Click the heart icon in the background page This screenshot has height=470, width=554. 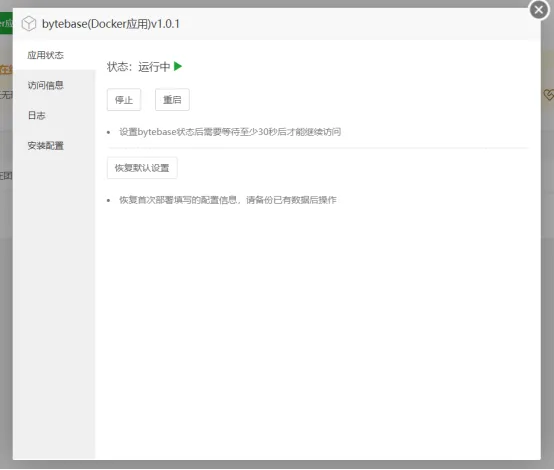click(x=548, y=95)
